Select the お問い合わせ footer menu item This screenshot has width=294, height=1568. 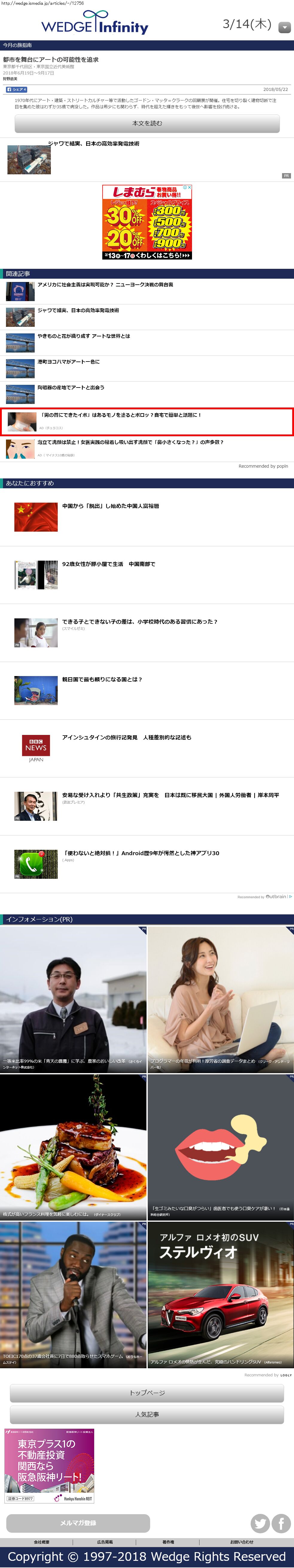(x=242, y=1542)
